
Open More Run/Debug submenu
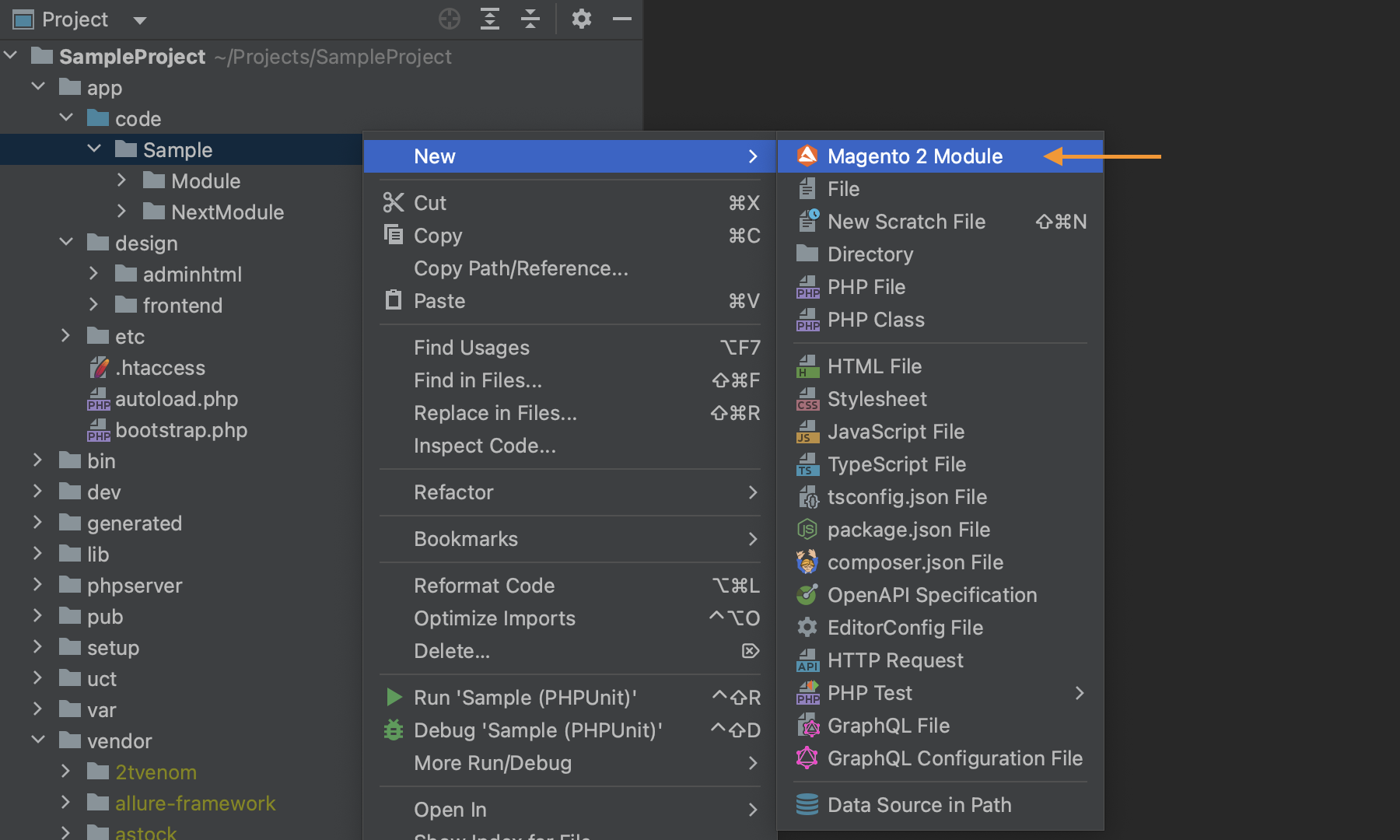tap(570, 763)
